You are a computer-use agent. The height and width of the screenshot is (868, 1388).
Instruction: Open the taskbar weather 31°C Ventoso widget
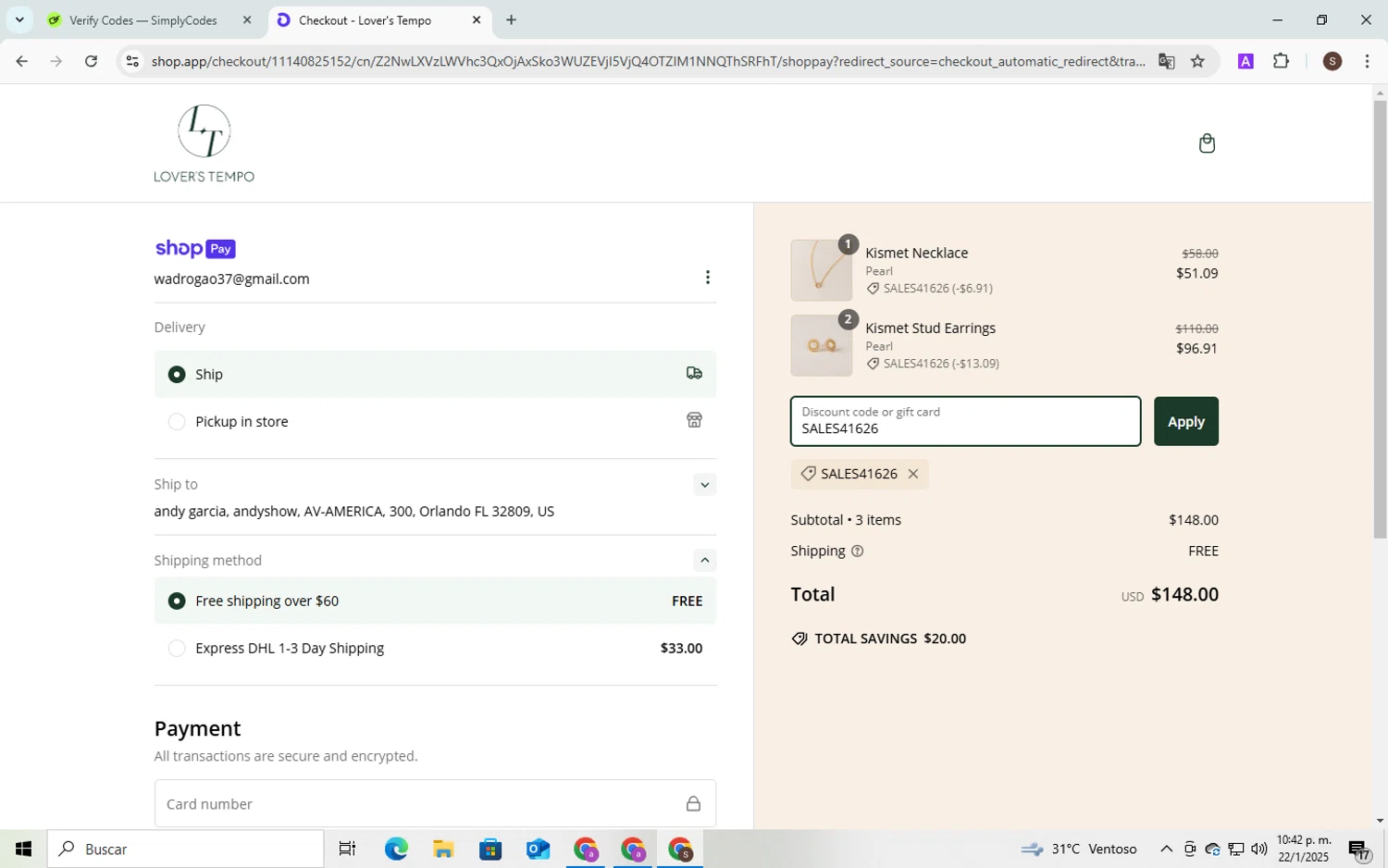(x=1079, y=849)
